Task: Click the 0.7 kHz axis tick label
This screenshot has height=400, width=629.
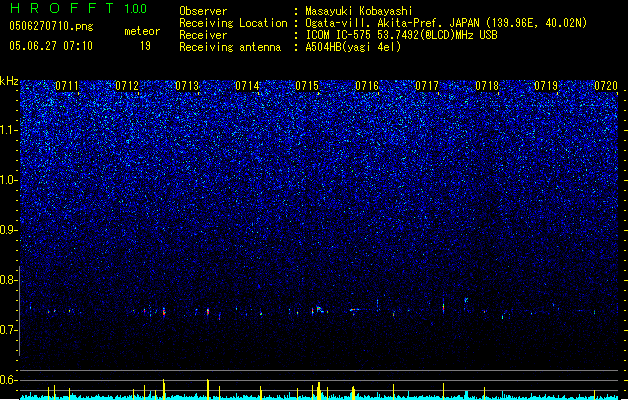Action: click(9, 330)
